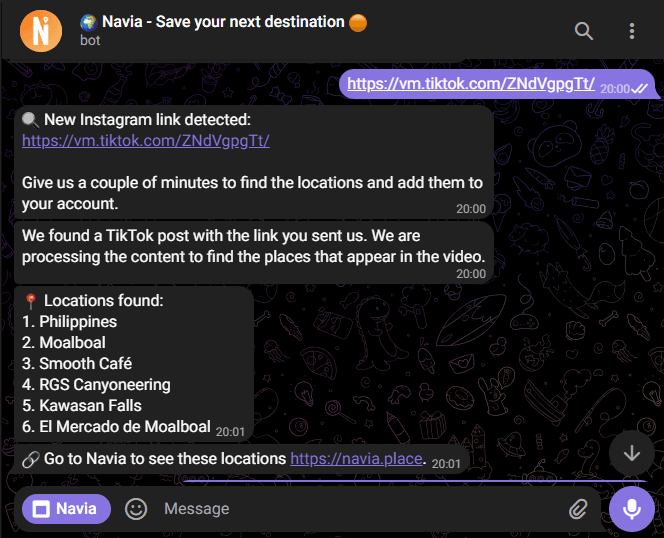Open the Navia bot menu button
Image resolution: width=664 pixels, height=538 pixels.
66,509
